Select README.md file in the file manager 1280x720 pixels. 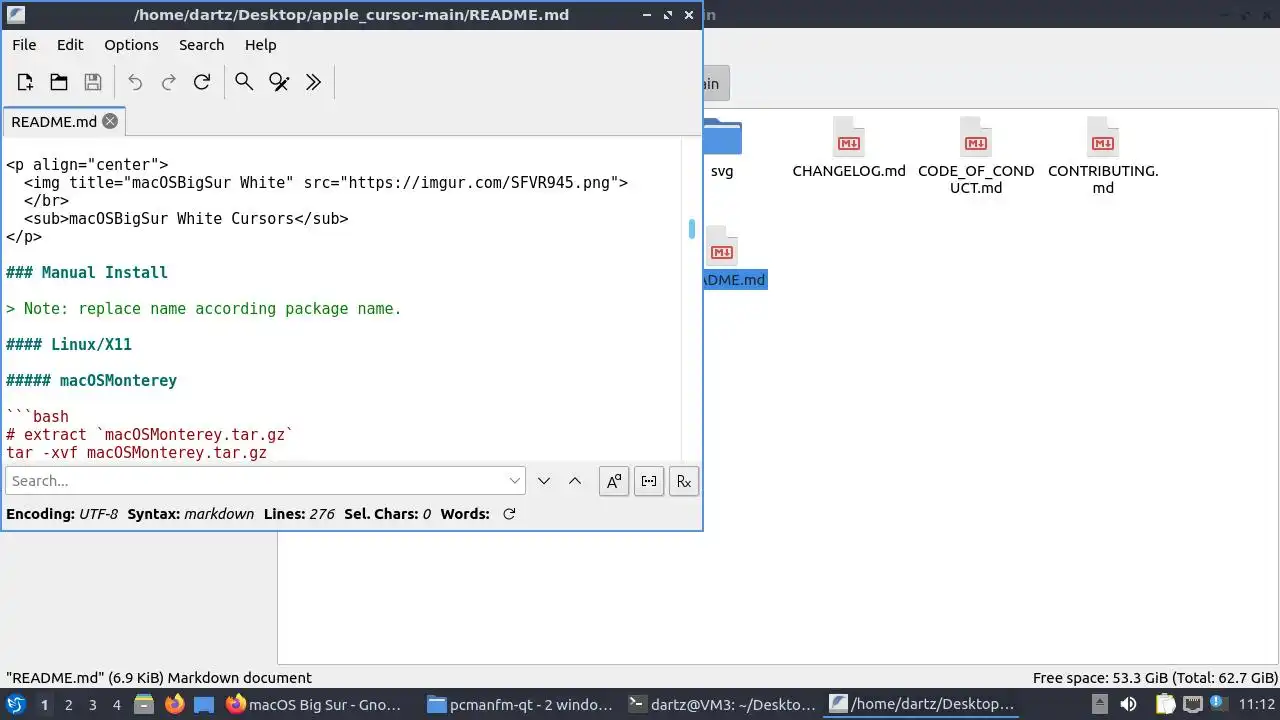(734, 257)
